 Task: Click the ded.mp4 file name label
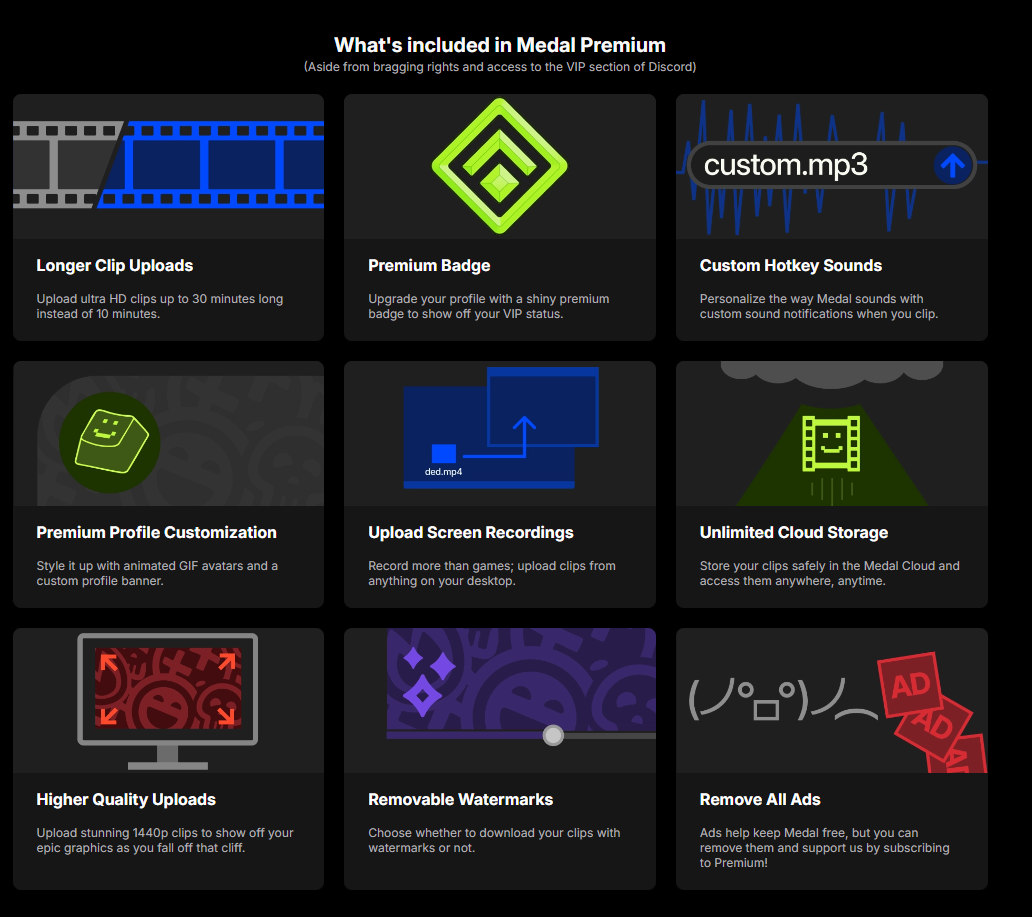(x=444, y=472)
